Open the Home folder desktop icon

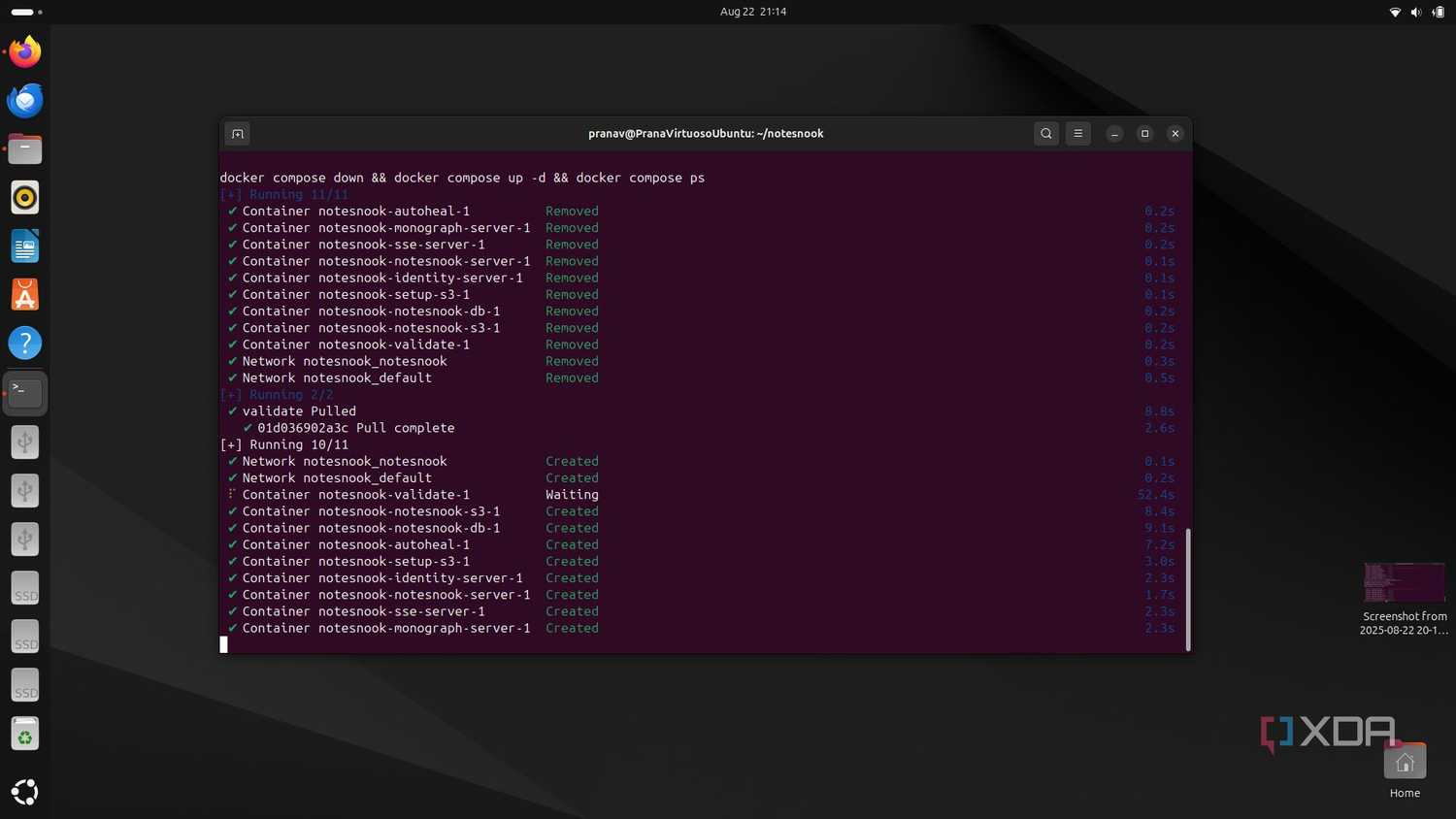click(x=1405, y=770)
